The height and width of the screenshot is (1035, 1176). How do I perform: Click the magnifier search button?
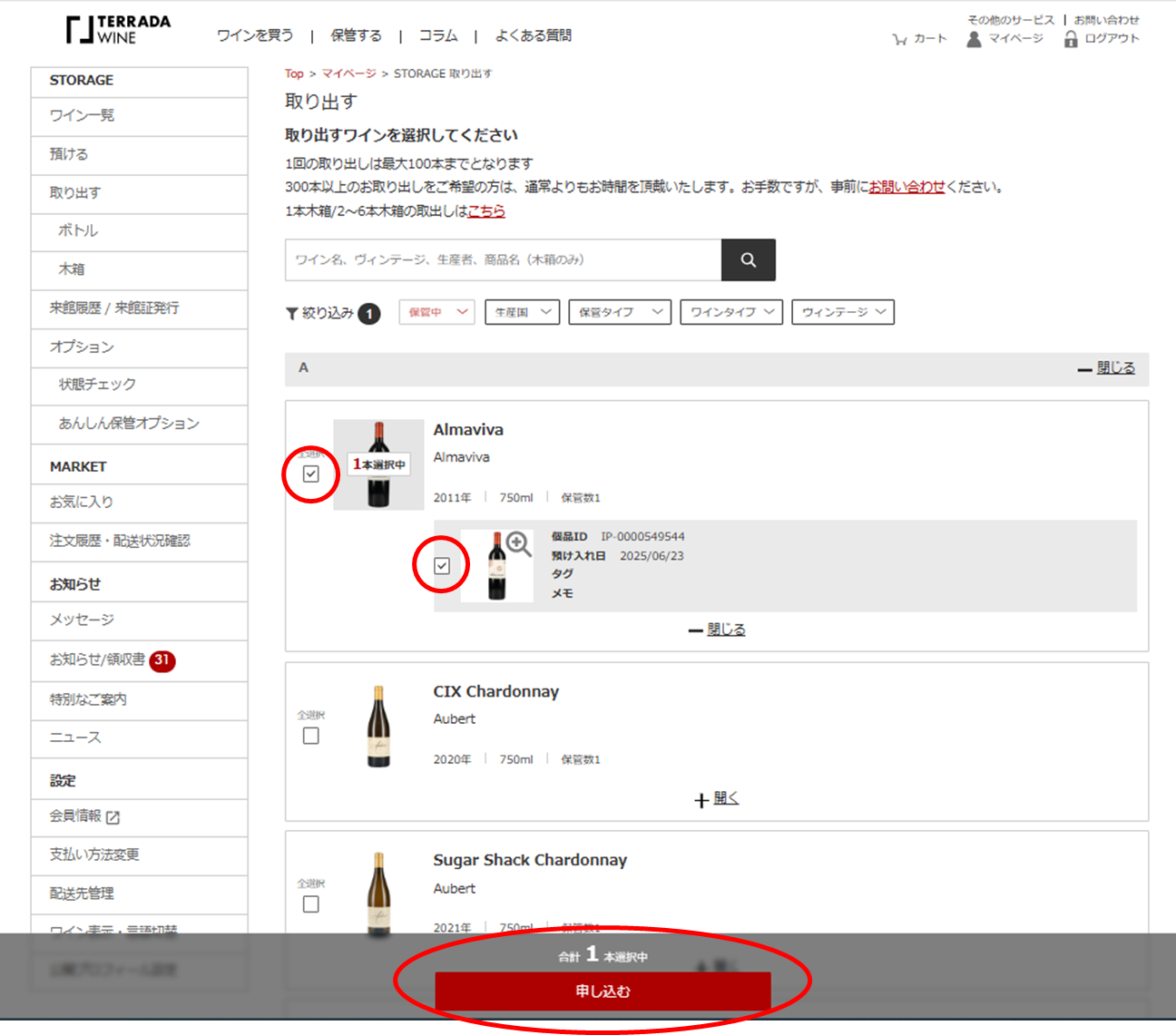[748, 259]
